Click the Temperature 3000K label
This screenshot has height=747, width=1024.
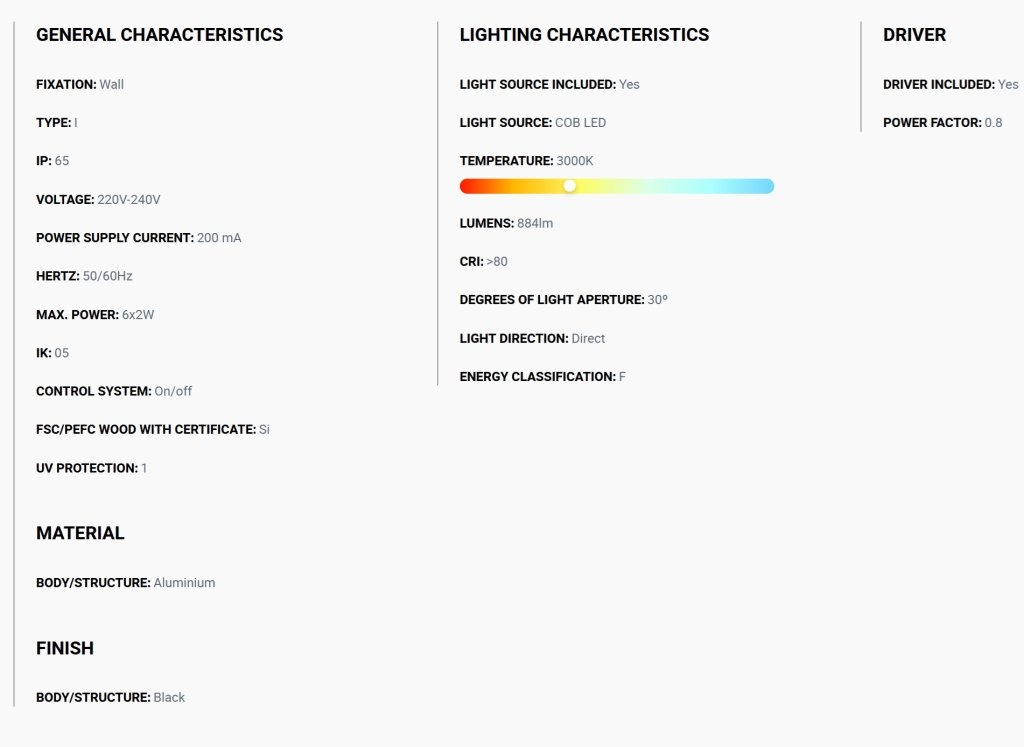[526, 161]
